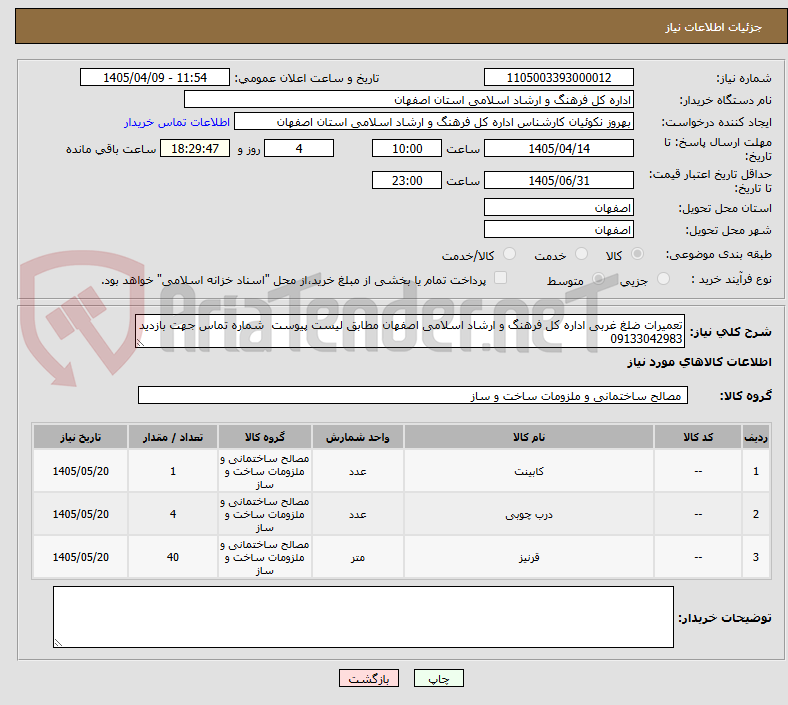Click the گروه کالا column header in table
The image size is (788, 705).
pos(265,437)
